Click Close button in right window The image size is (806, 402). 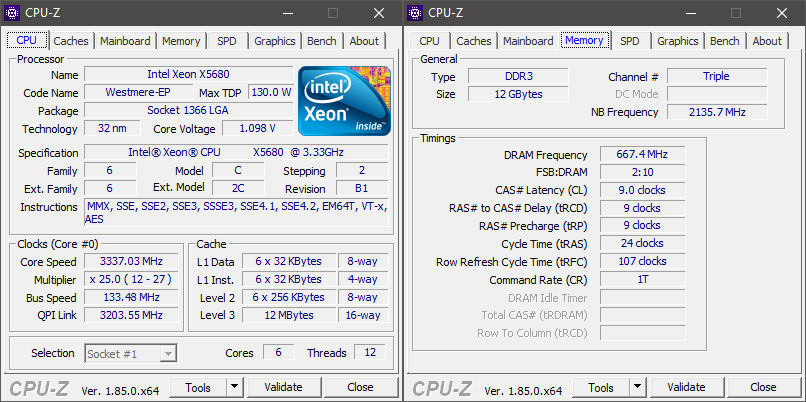point(763,387)
